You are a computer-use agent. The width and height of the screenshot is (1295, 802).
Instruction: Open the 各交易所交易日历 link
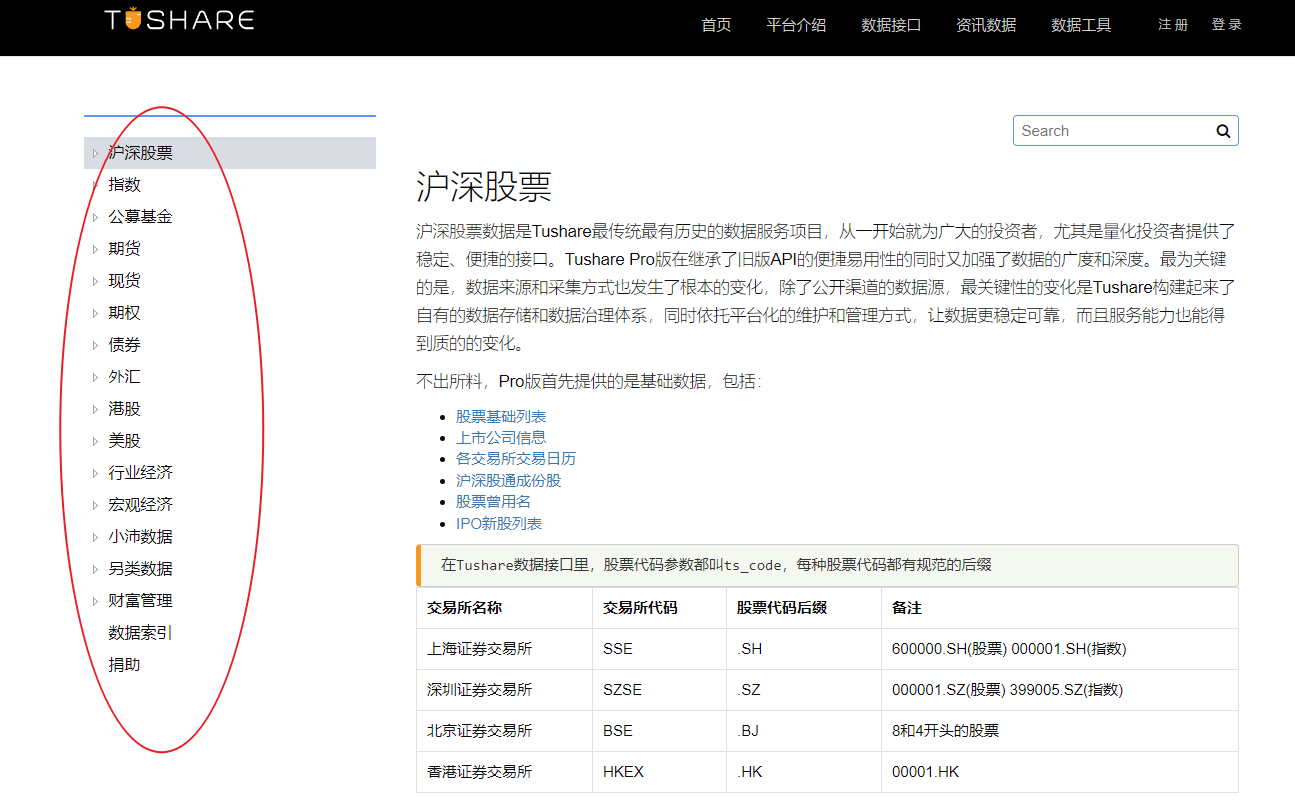click(x=516, y=458)
